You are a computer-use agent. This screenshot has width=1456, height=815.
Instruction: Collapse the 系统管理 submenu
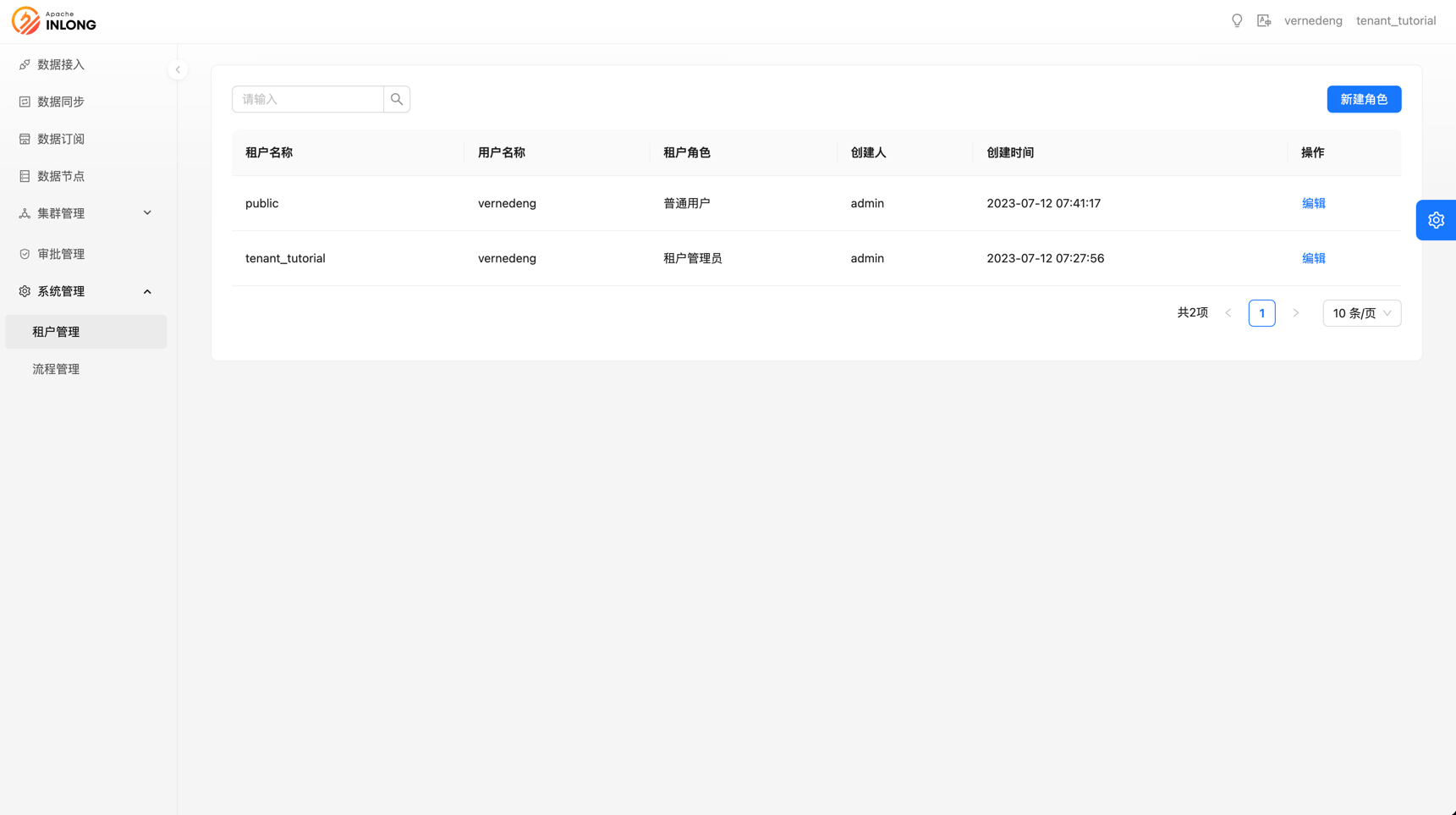(85, 291)
